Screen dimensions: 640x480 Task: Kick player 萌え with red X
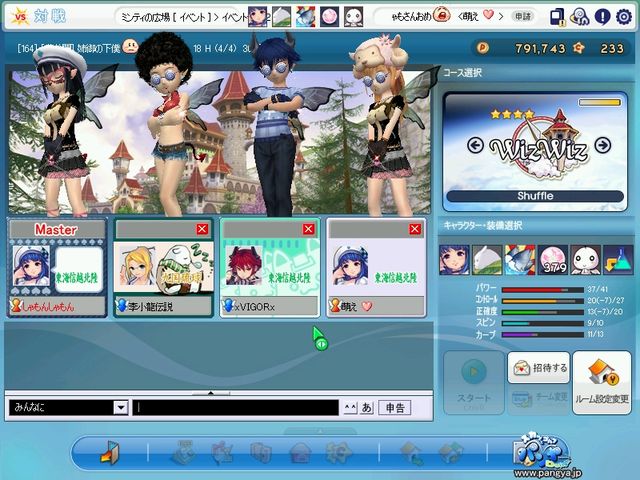(415, 229)
